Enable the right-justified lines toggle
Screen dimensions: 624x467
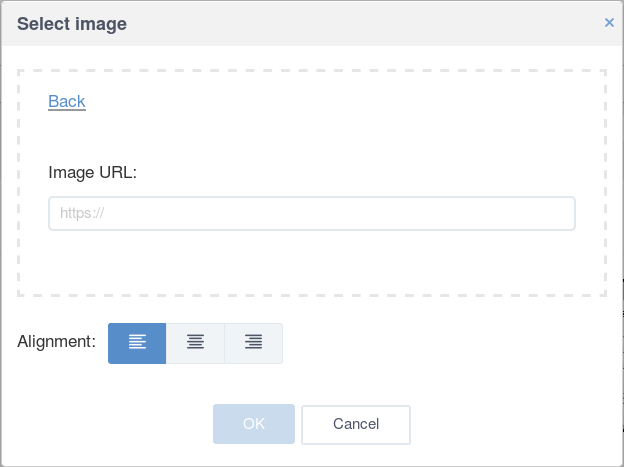pos(254,343)
